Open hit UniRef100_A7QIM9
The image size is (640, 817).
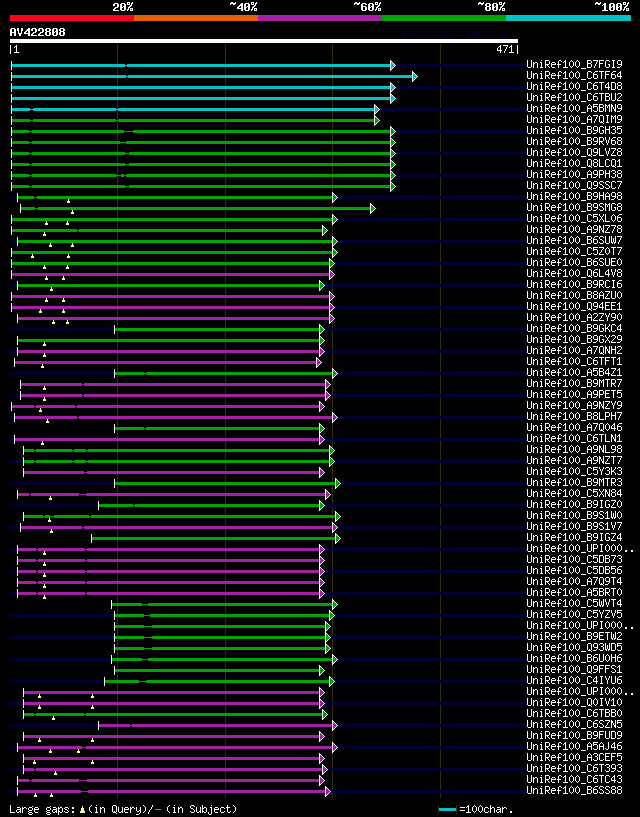click(574, 119)
